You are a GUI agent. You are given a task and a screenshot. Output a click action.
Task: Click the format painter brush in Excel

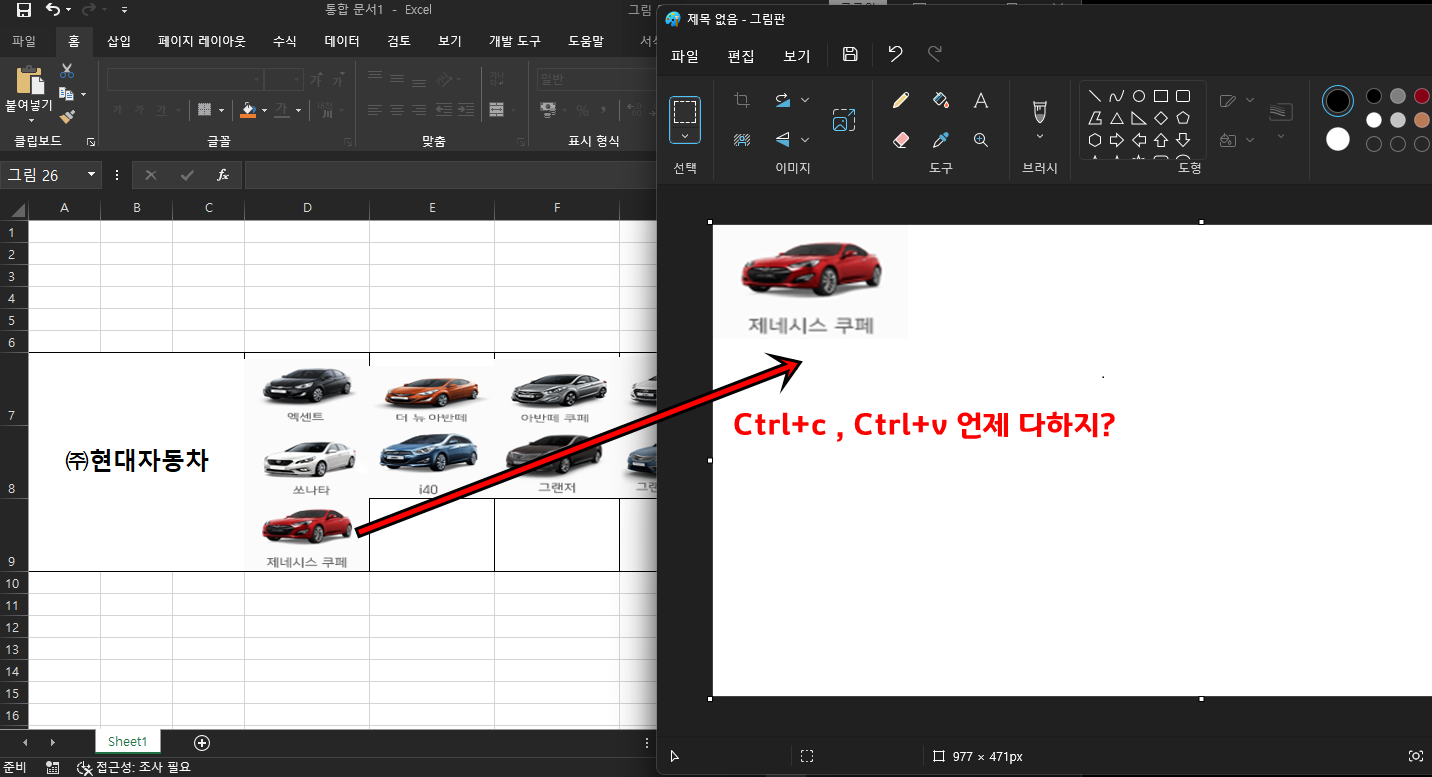pyautogui.click(x=67, y=117)
